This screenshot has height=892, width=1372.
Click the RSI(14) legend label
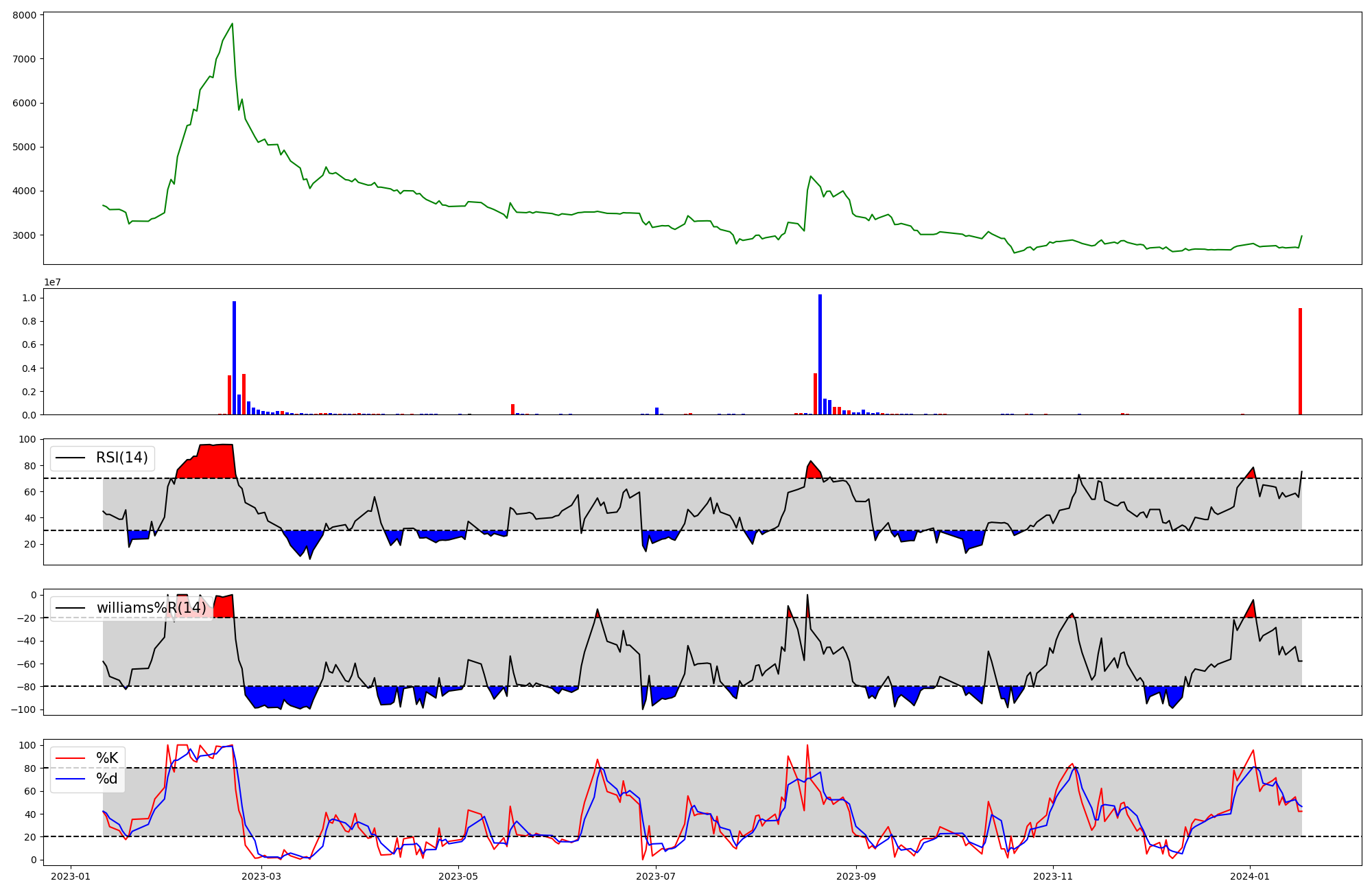(x=121, y=458)
